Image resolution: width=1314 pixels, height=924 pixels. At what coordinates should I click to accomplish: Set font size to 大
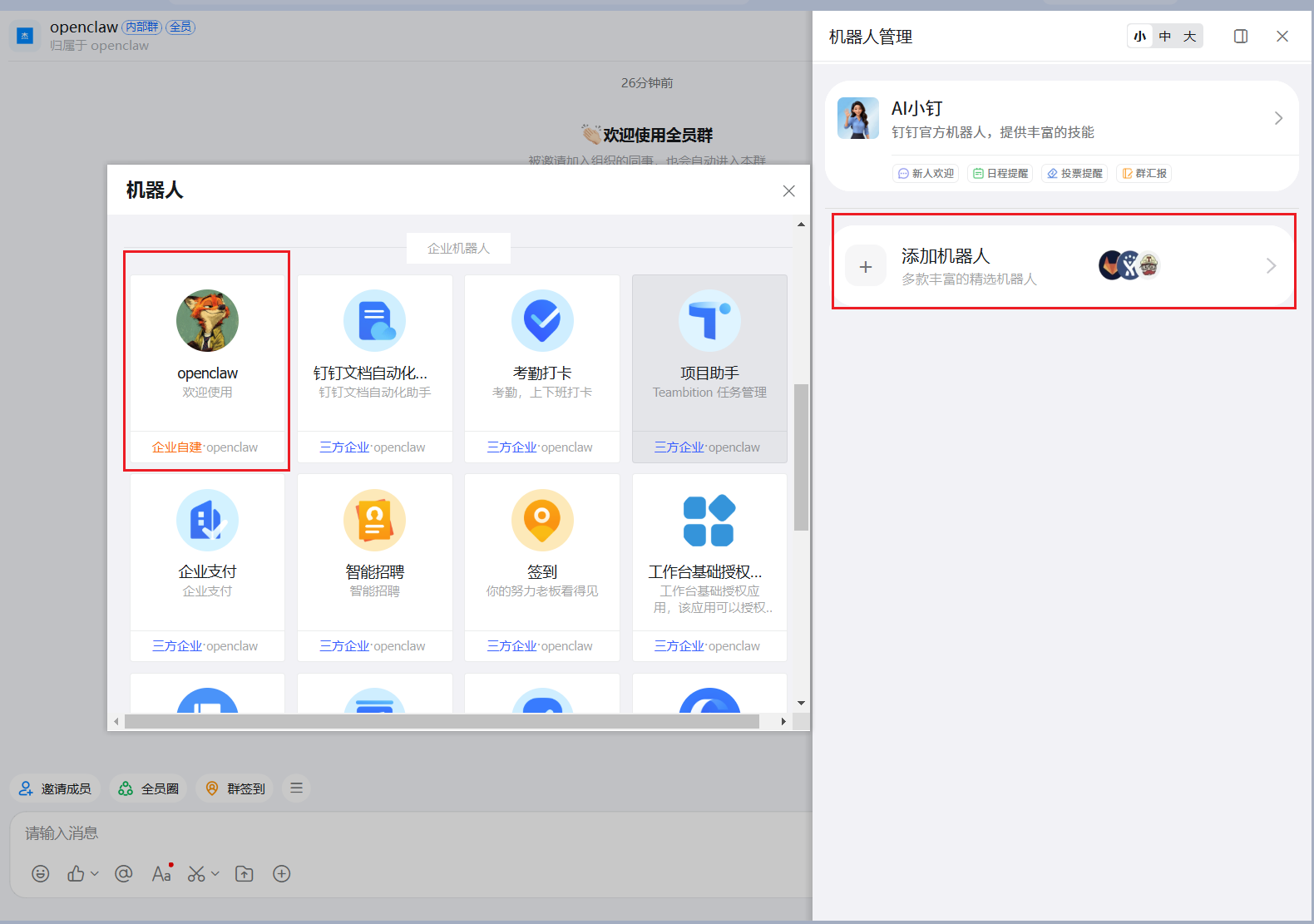click(x=1190, y=37)
